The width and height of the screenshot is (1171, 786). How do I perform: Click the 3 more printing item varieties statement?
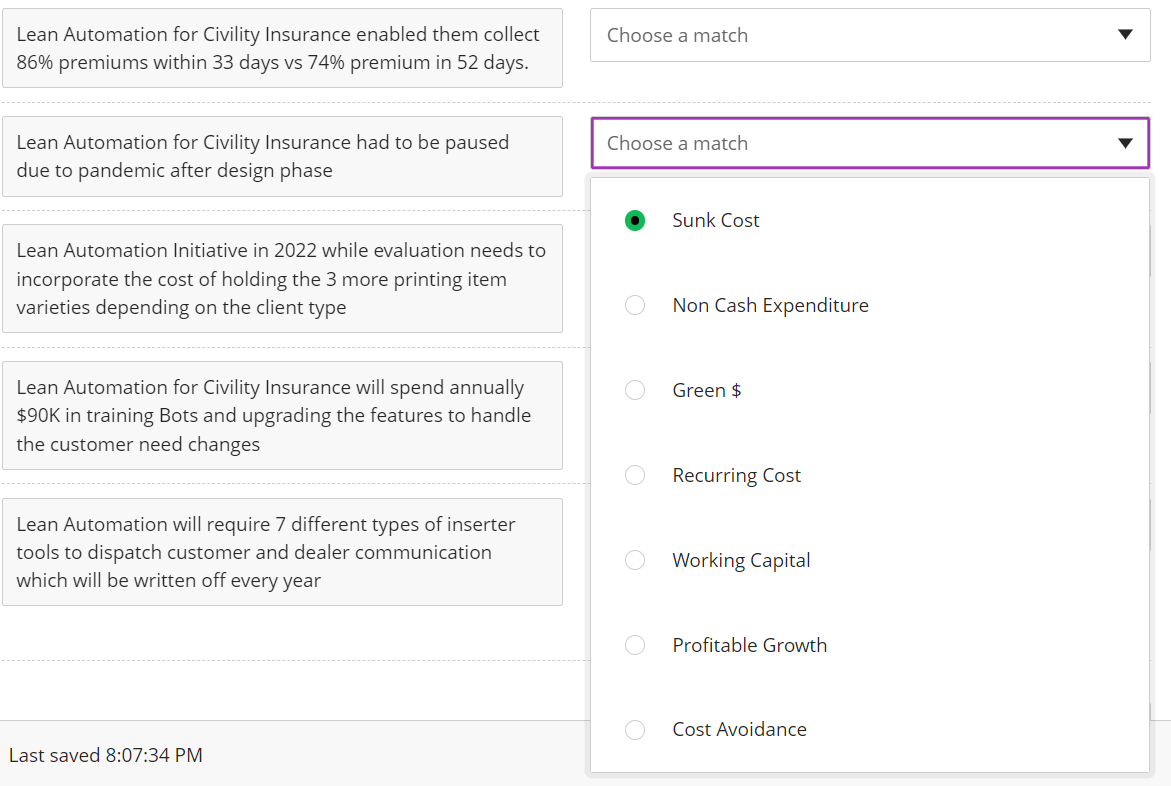point(282,279)
